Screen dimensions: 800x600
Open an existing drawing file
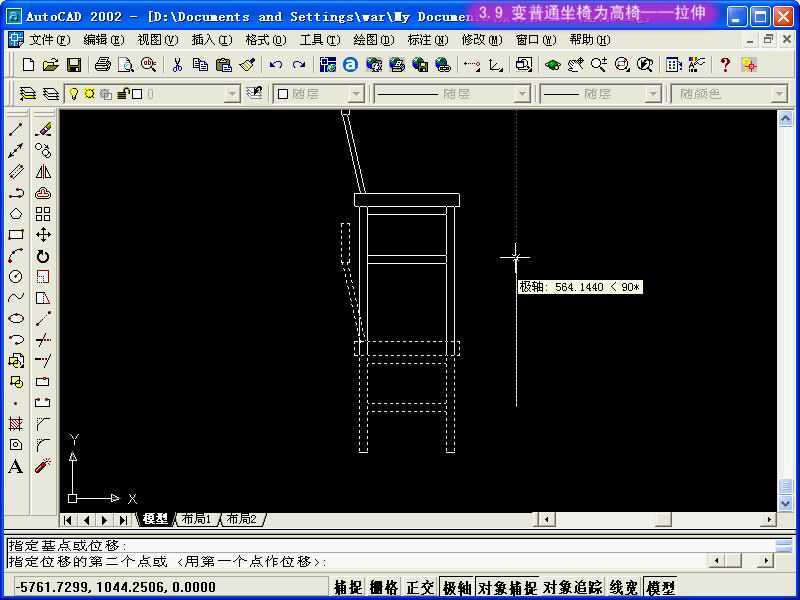[x=51, y=65]
